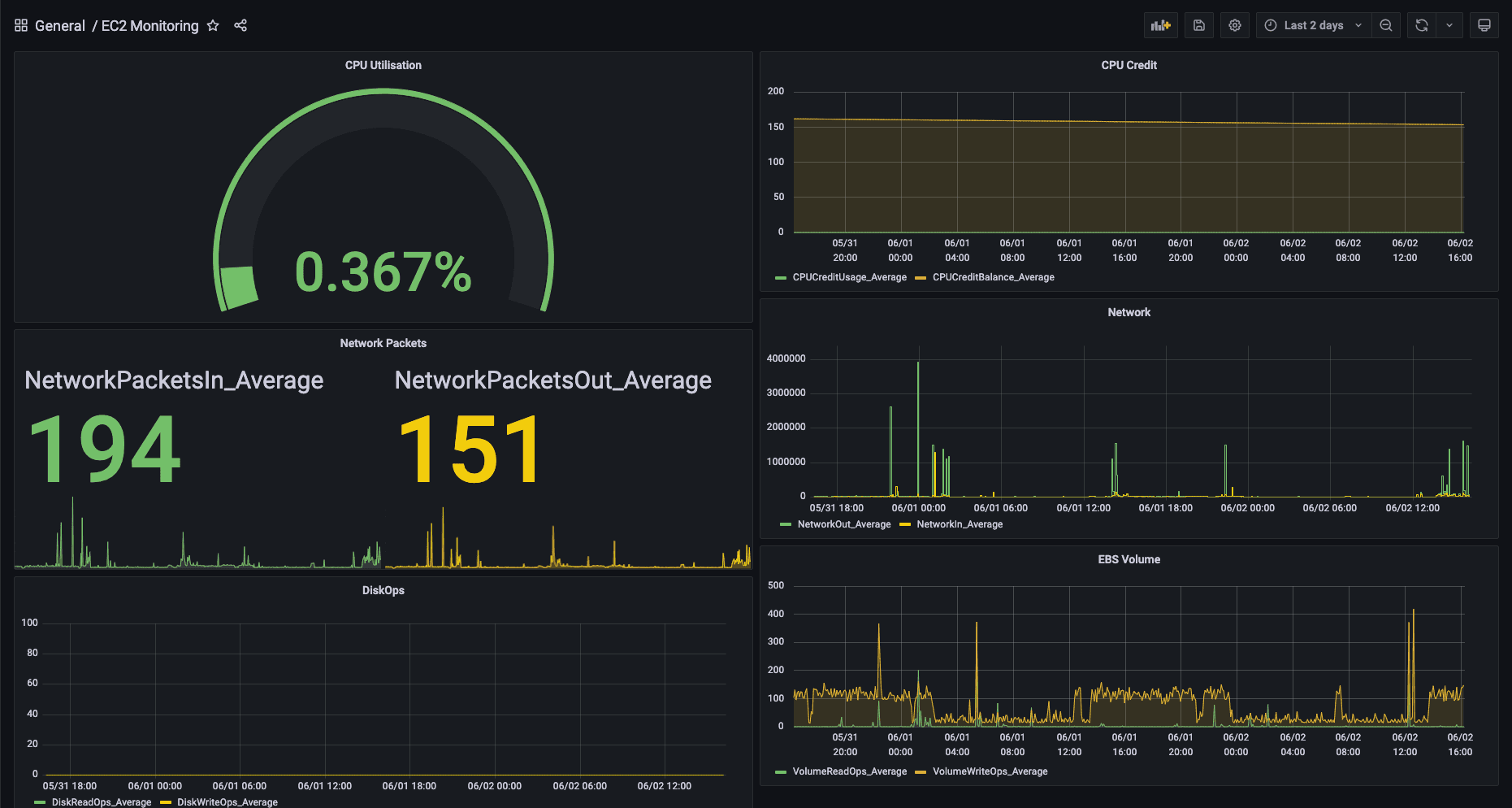The image size is (1512, 808).
Task: Select the EC2 Monitoring dashboard title
Action: pos(149,25)
